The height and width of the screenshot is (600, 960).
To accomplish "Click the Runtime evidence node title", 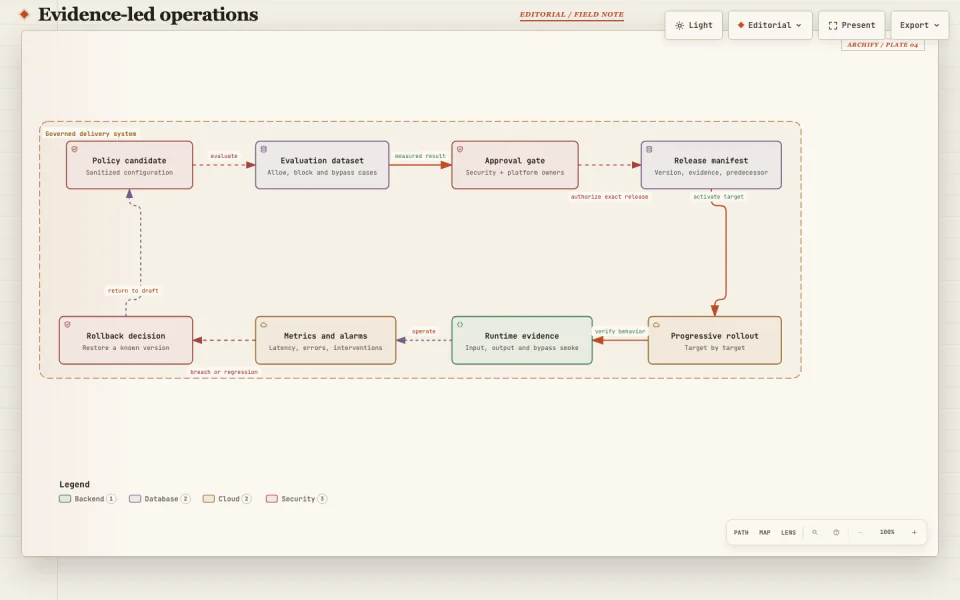I will point(522,336).
